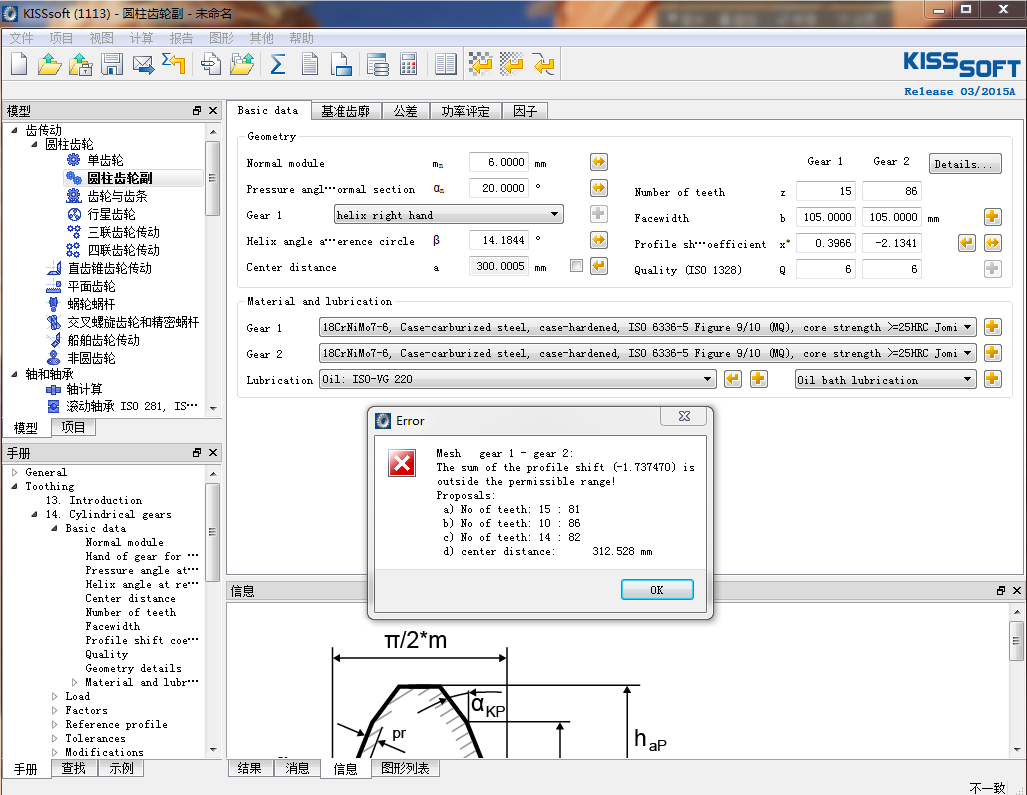Viewport: 1027px width, 795px height.
Task: Click the new blank file toolbar icon
Action: pos(19,64)
